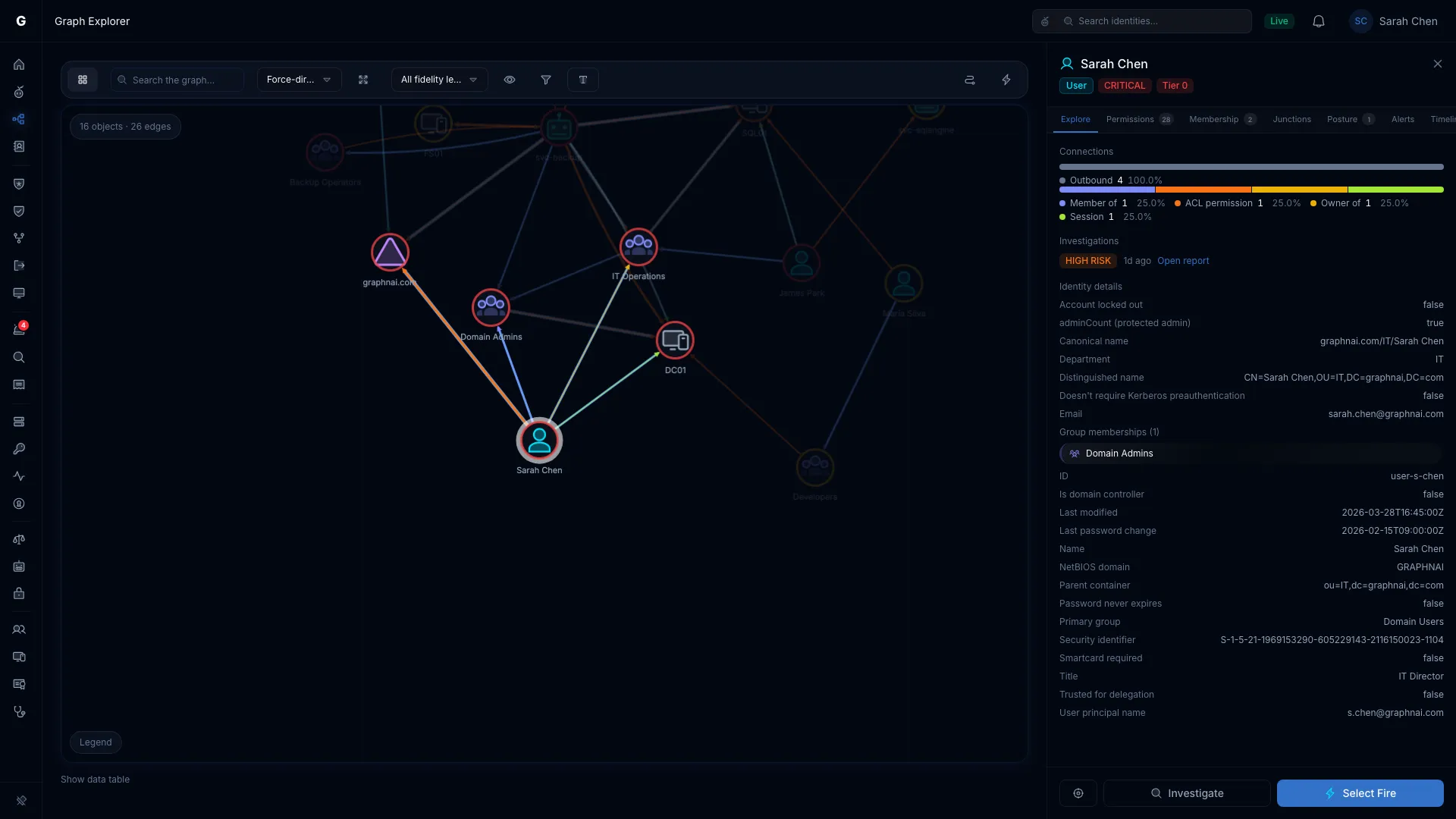The image size is (1456, 819).
Task: Open the exit-arrow icon in the sidebar
Action: (x=19, y=265)
